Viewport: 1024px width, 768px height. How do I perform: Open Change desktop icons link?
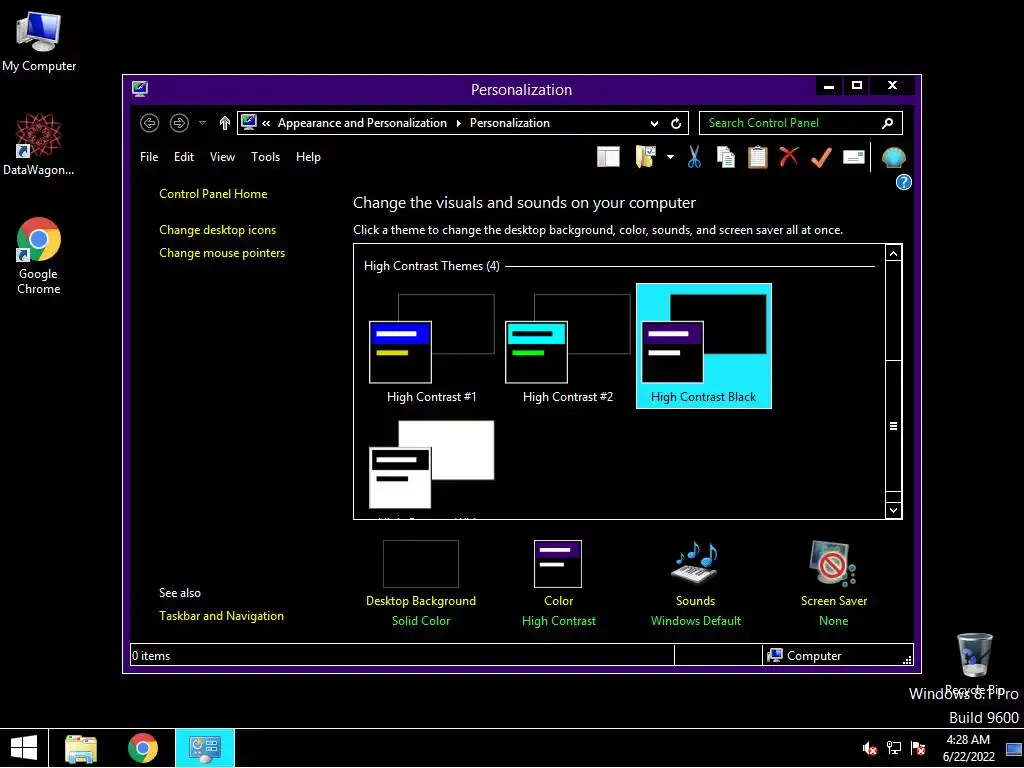tap(217, 230)
